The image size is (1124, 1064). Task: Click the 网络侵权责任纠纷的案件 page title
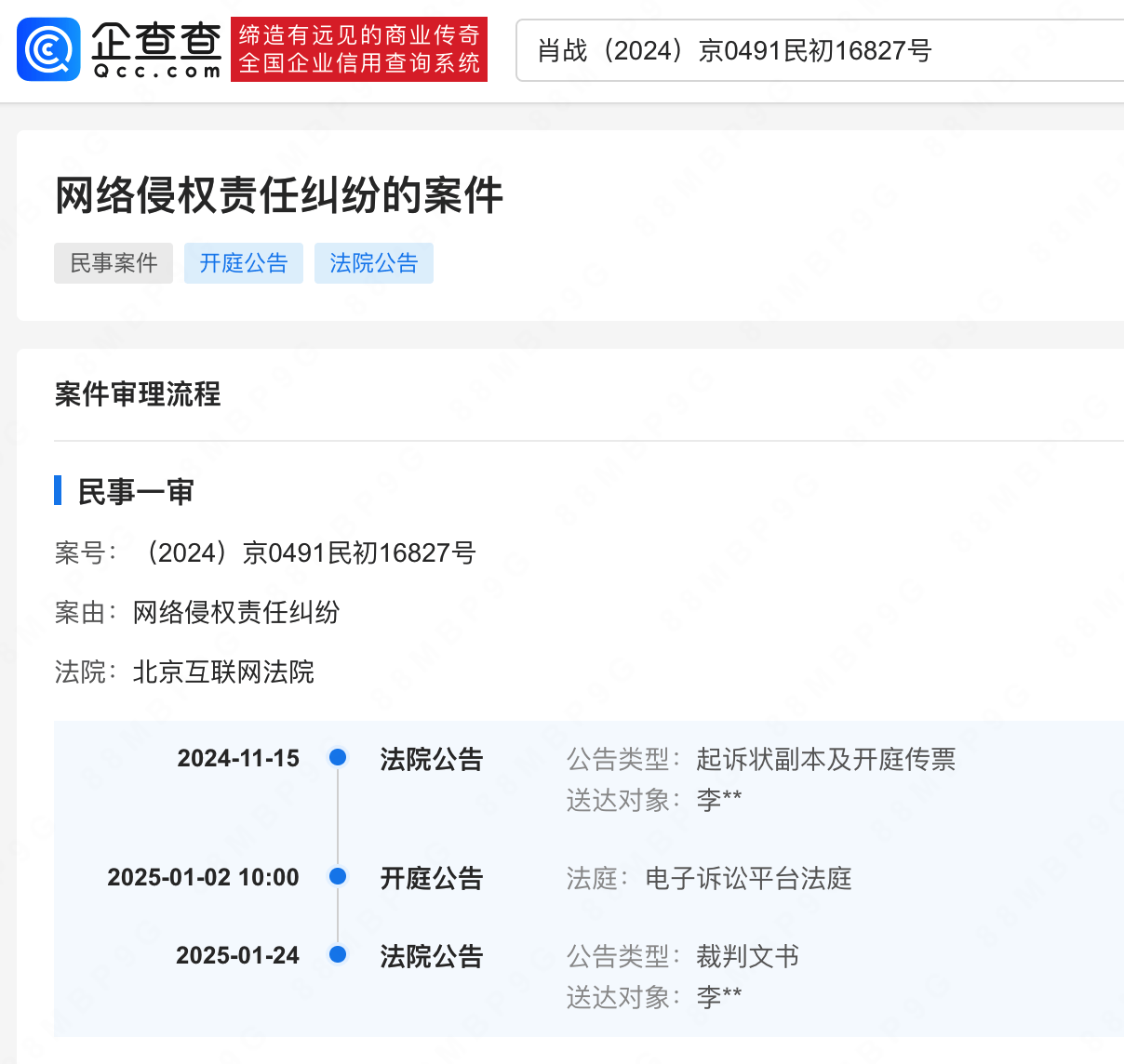[279, 195]
